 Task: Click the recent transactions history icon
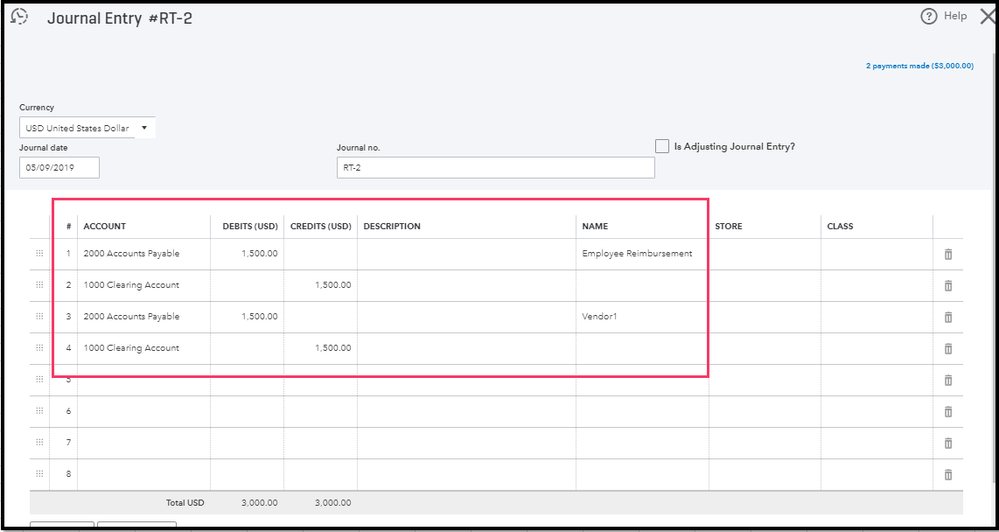pyautogui.click(x=18, y=17)
